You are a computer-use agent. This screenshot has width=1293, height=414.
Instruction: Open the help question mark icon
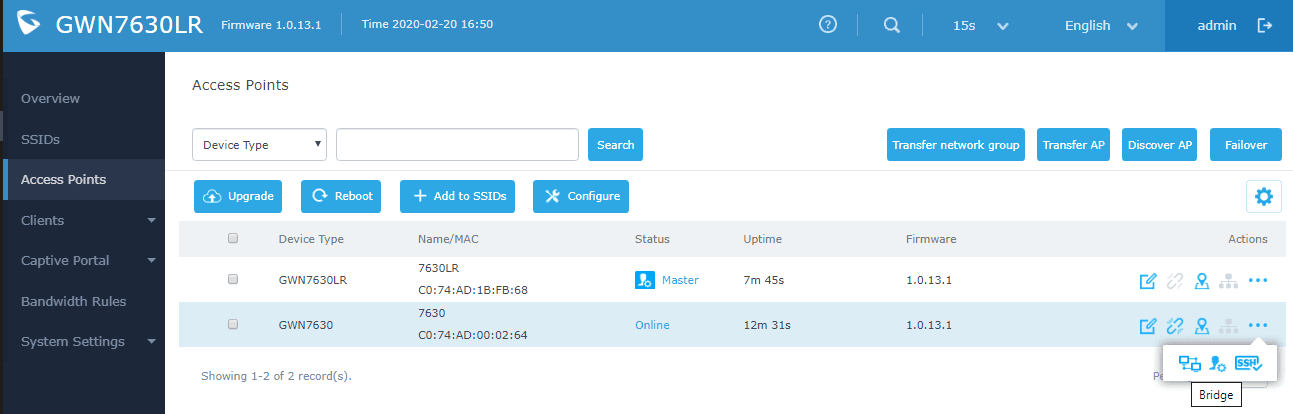pos(827,25)
